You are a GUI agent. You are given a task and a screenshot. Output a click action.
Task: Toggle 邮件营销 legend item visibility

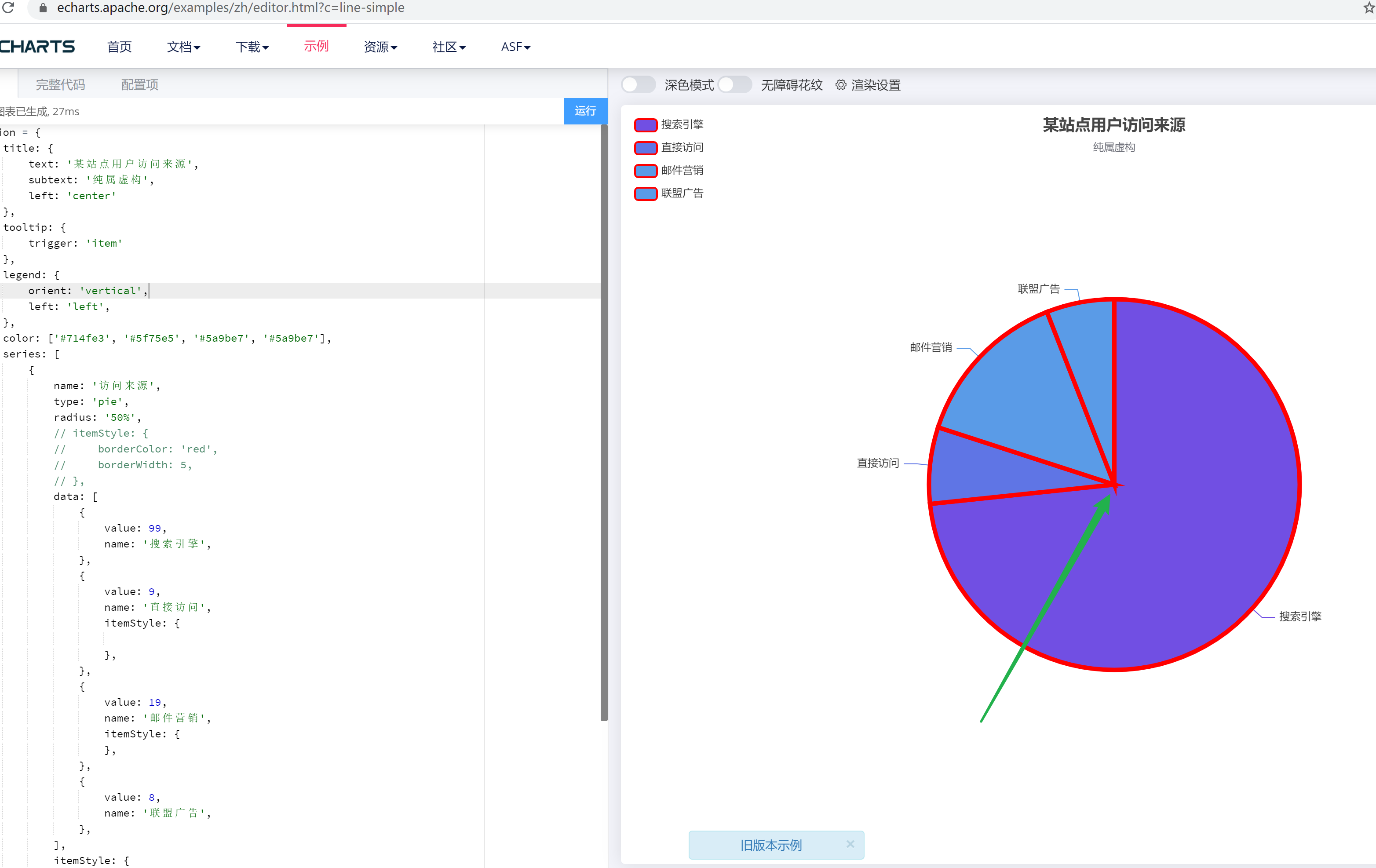point(682,170)
